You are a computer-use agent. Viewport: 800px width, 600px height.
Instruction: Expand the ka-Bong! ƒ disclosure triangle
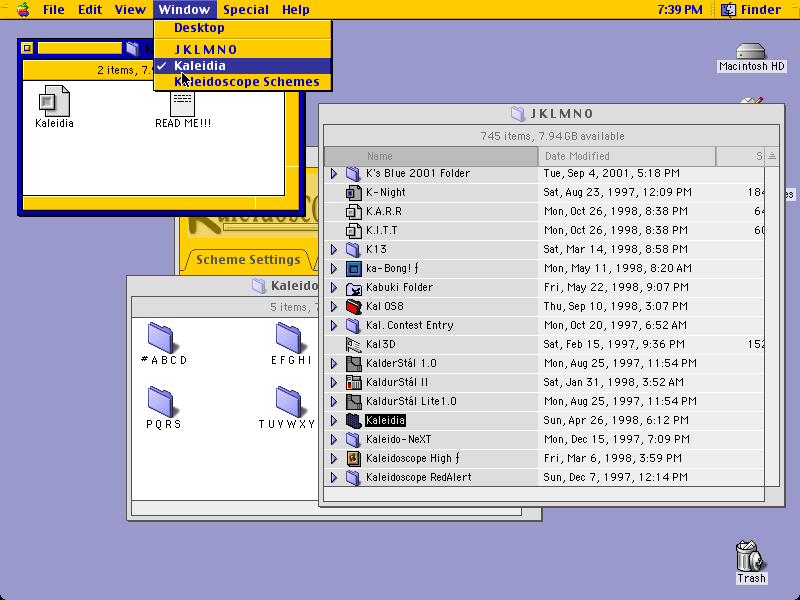334,268
